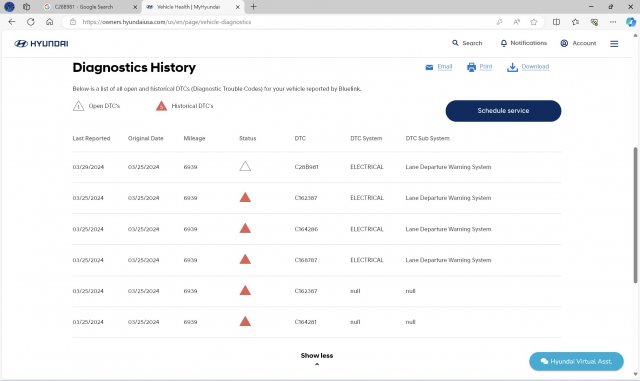Switch to the C28B981 Google Search tab
The height and width of the screenshot is (381, 640).
pos(91,7)
